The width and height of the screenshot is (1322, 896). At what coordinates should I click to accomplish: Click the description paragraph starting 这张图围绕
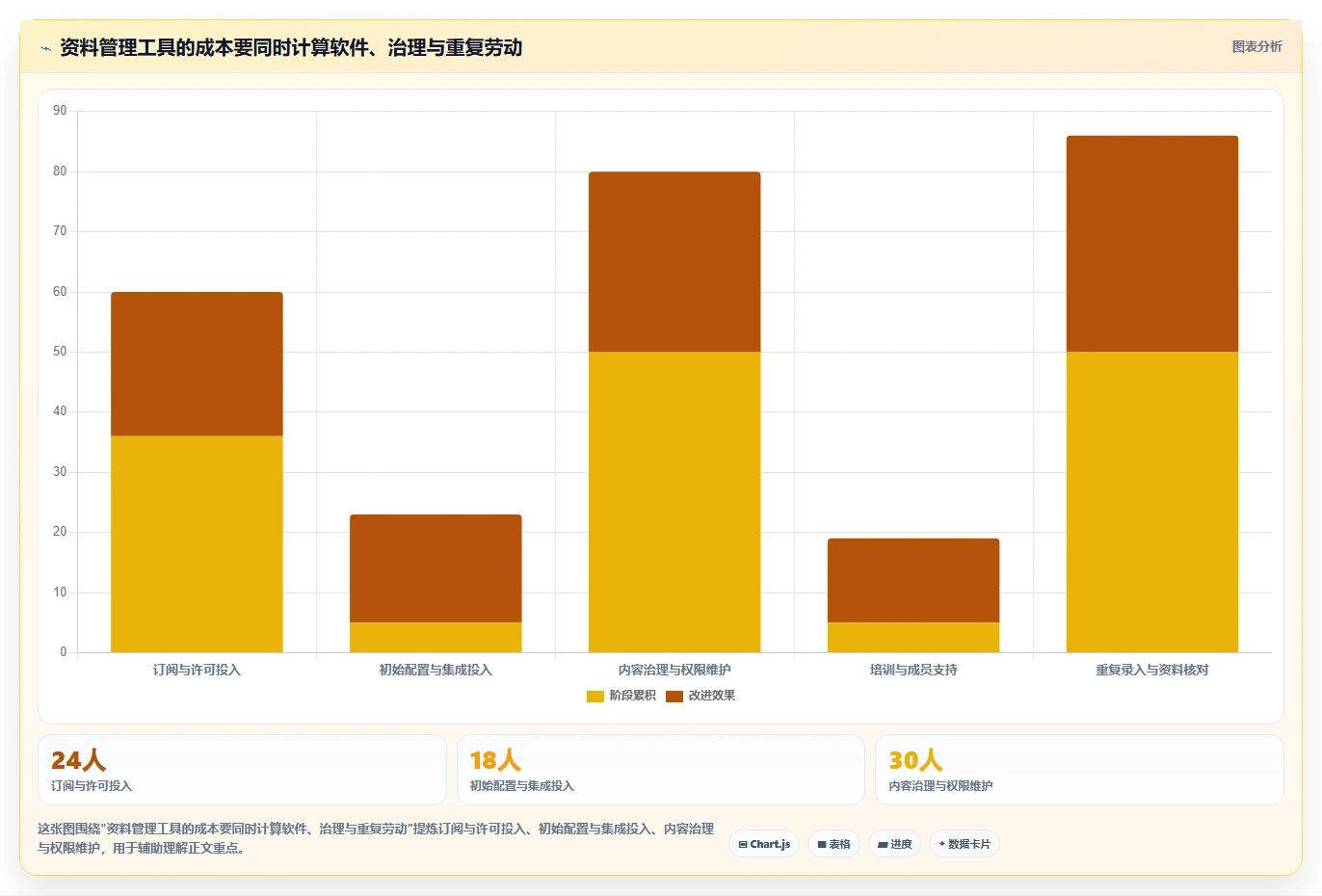pyautogui.click(x=376, y=838)
